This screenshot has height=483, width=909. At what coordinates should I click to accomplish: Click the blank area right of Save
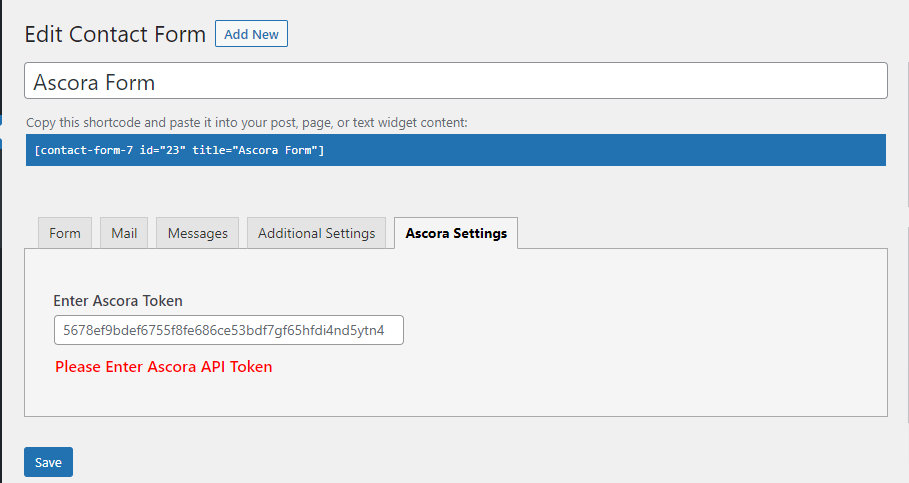point(400,462)
